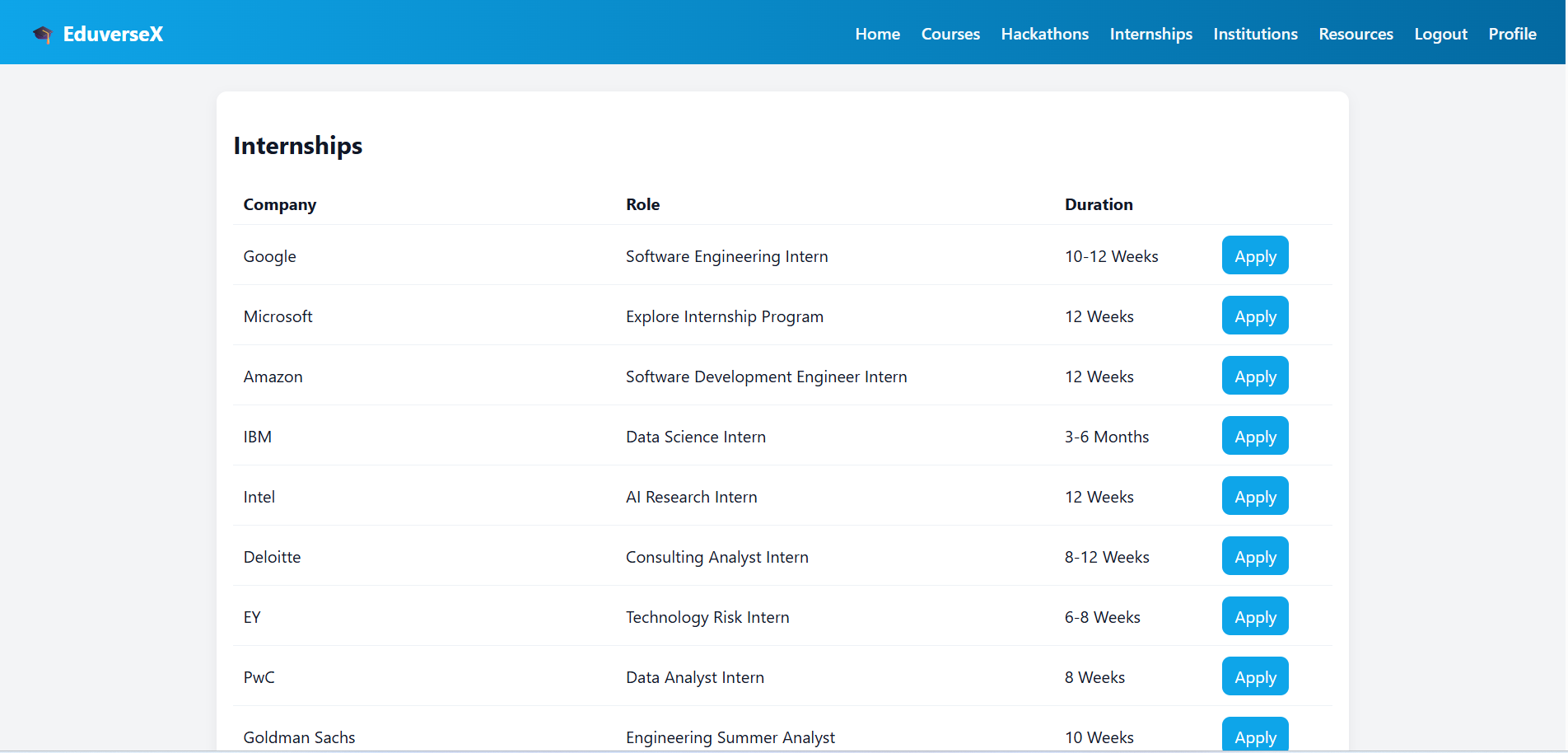Open the Courses nav item

pos(950,34)
